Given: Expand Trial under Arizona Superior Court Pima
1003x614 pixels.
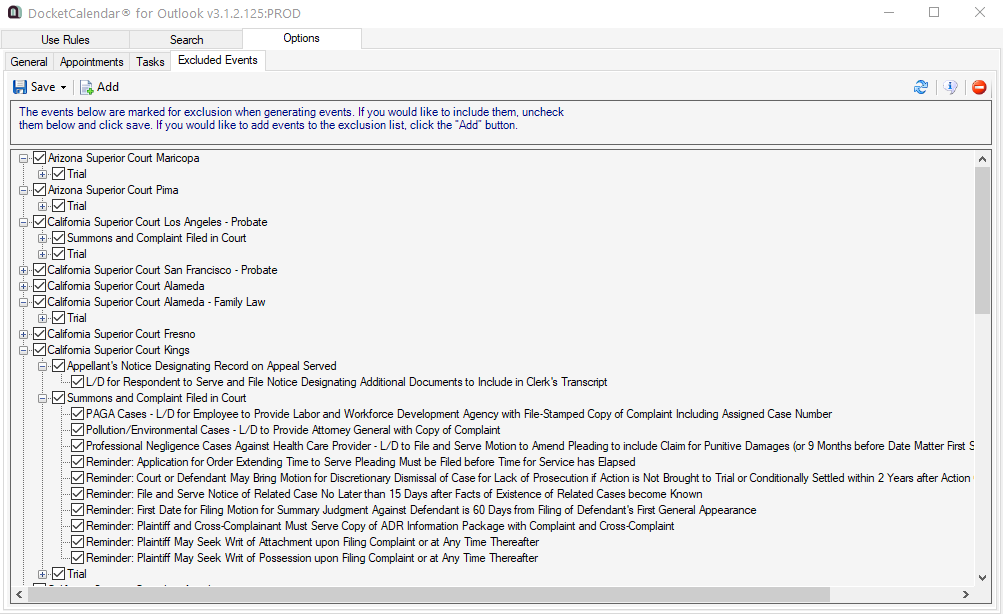Looking at the screenshot, I should coord(43,206).
